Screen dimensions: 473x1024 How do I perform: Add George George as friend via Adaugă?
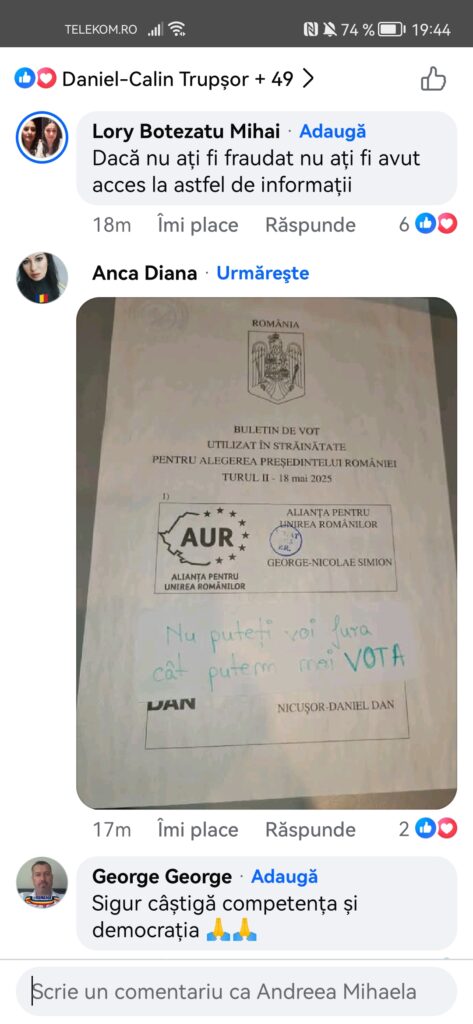284,876
